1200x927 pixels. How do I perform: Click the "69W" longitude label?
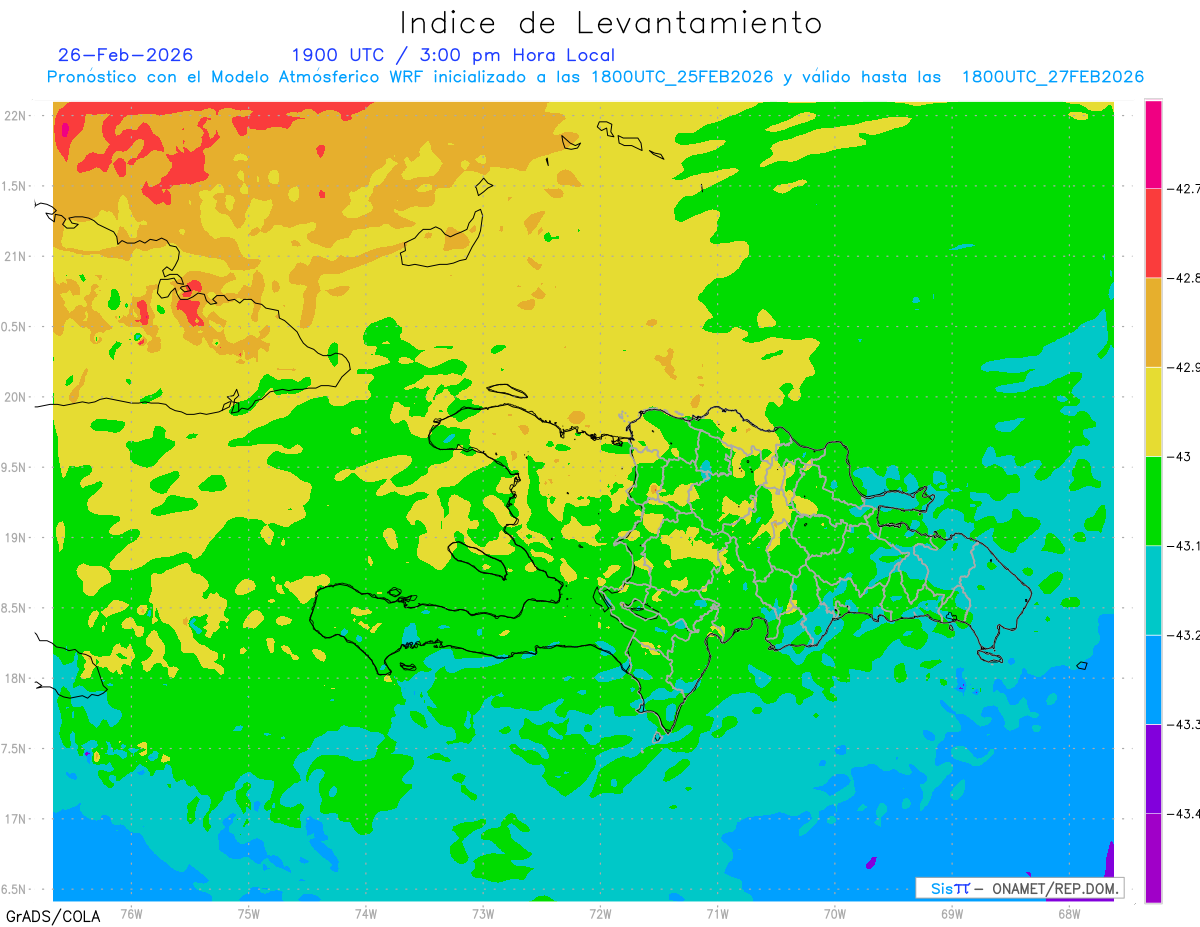(951, 913)
